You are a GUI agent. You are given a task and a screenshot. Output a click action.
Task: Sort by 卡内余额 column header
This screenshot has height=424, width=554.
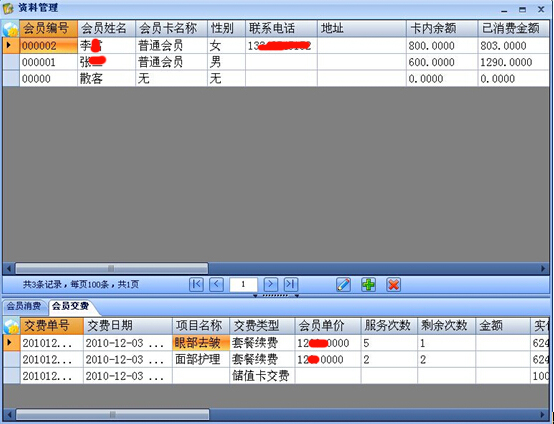[442, 29]
